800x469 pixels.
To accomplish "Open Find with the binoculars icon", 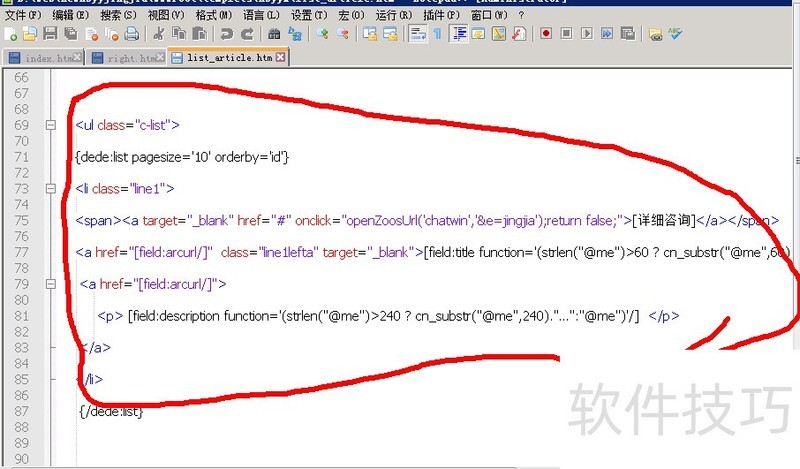I will click(274, 34).
